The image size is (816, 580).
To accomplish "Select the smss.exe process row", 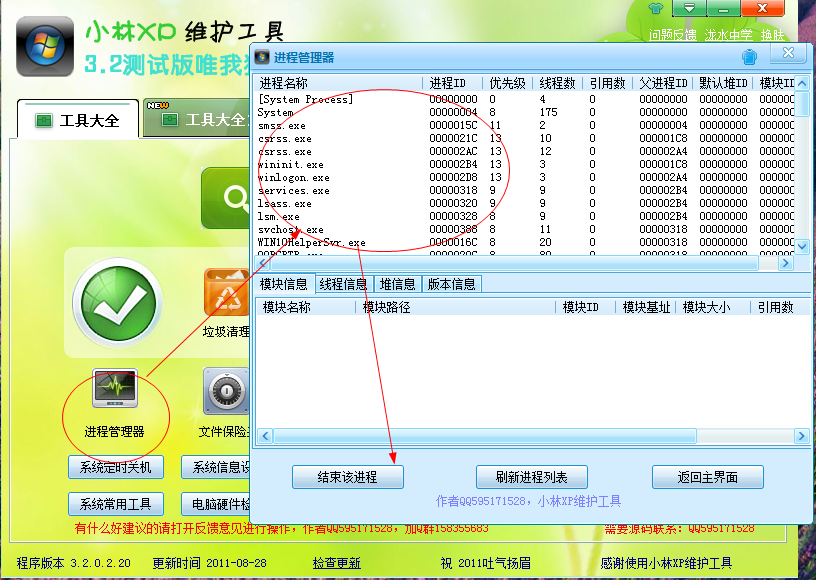I will coord(525,125).
